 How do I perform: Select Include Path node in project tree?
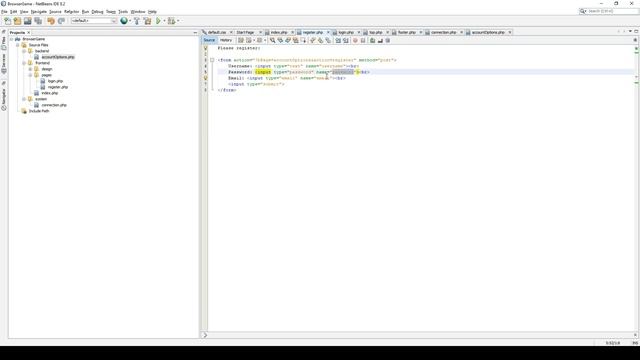tap(39, 111)
